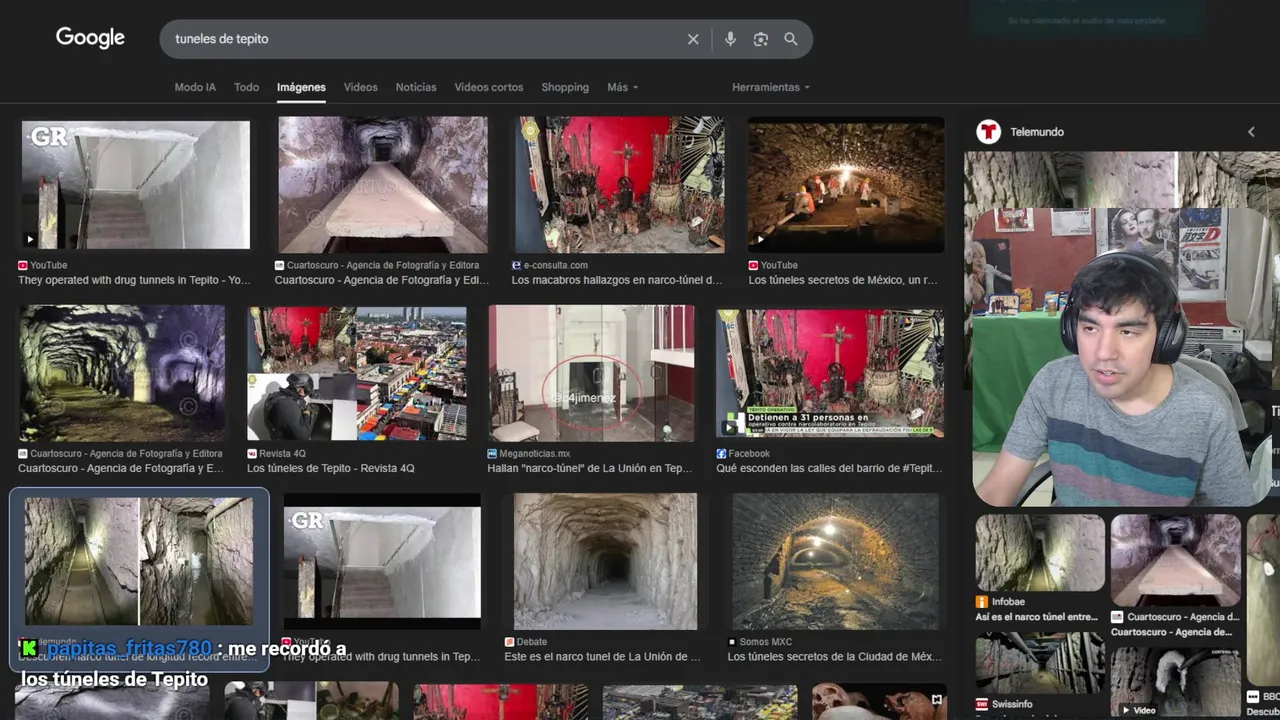The image size is (1280, 720).
Task: Open Google Lens image search icon
Action: [761, 39]
